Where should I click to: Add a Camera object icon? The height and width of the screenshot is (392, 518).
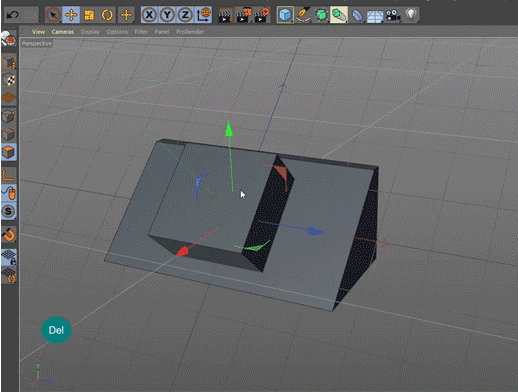tap(393, 15)
